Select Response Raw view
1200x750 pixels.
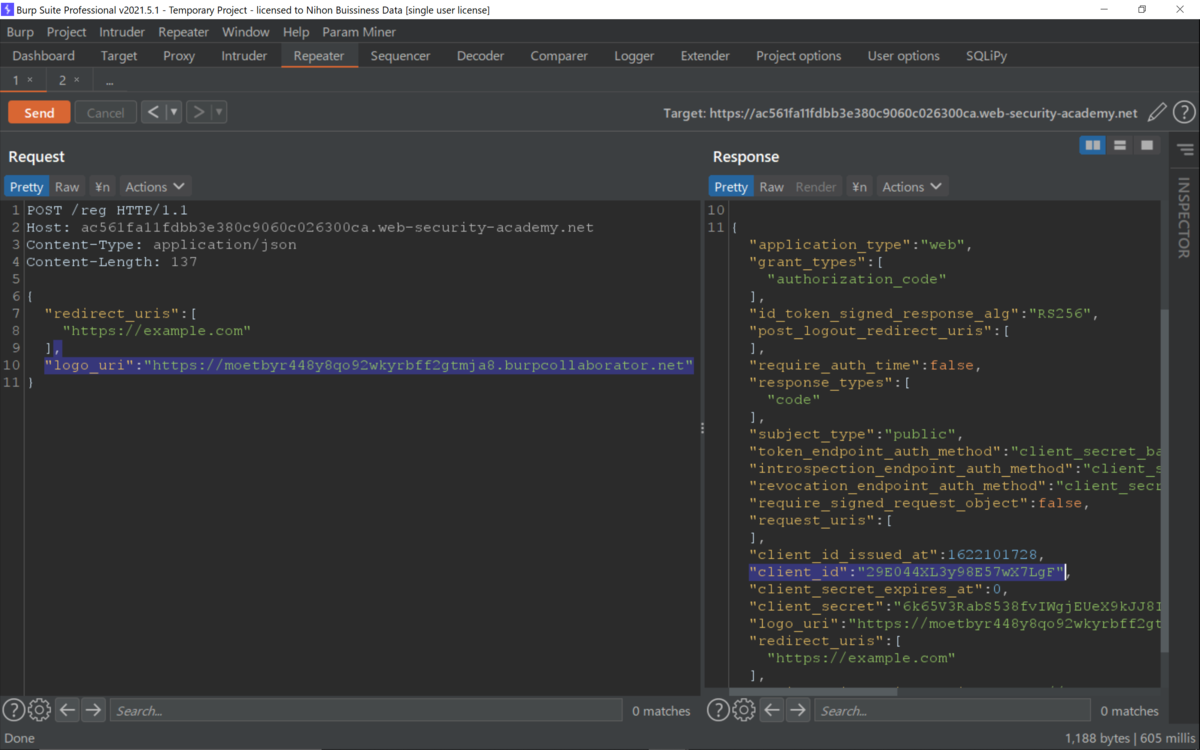(x=771, y=187)
